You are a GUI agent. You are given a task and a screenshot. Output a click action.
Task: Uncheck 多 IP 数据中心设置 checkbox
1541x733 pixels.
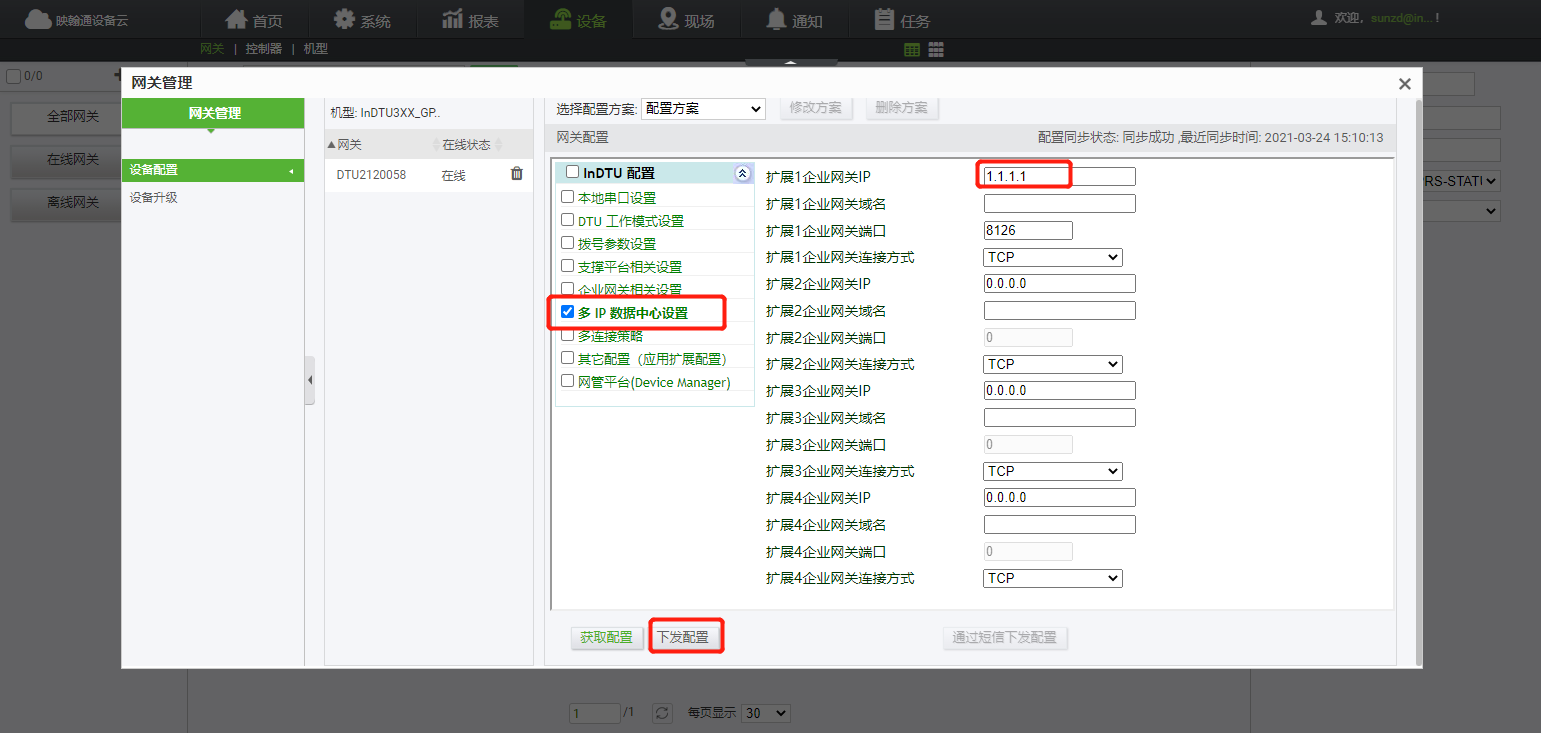tap(568, 312)
